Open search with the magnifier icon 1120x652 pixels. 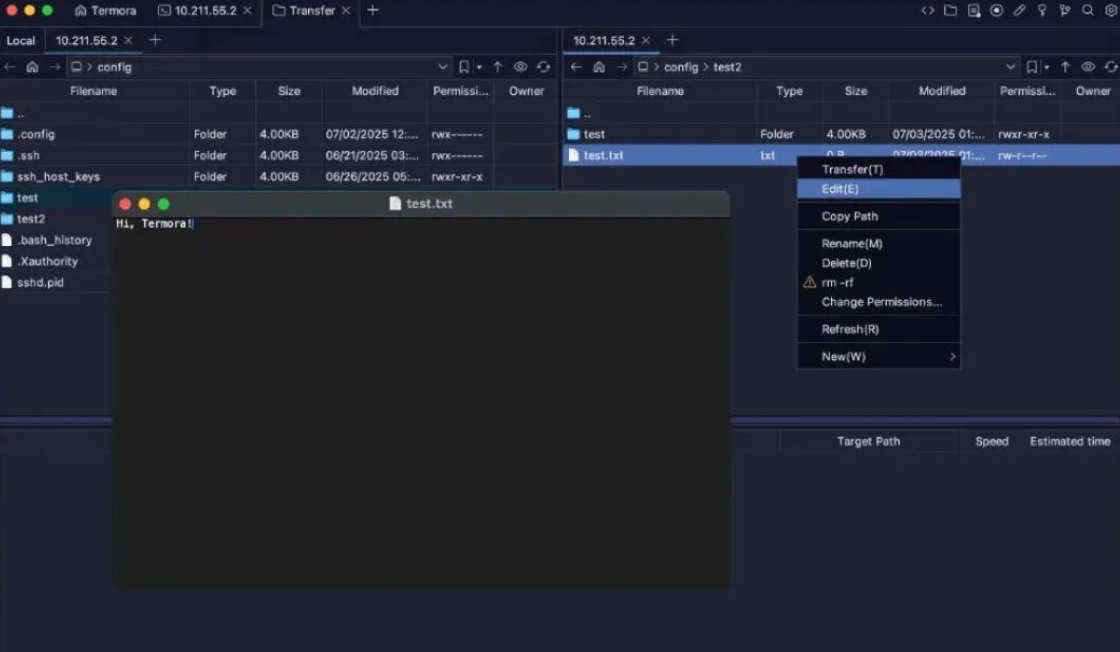[1088, 10]
